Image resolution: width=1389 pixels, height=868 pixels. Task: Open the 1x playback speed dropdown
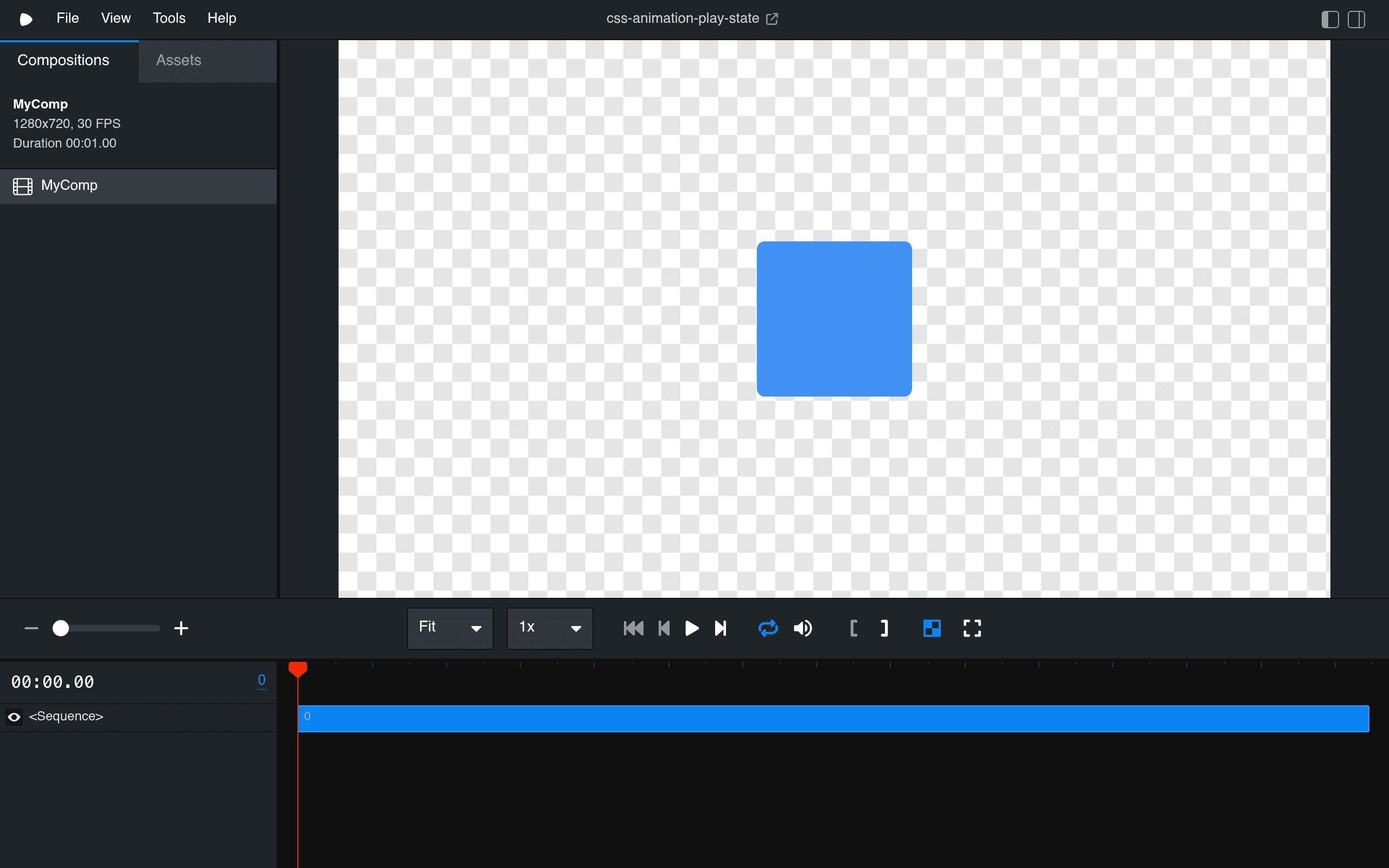550,628
